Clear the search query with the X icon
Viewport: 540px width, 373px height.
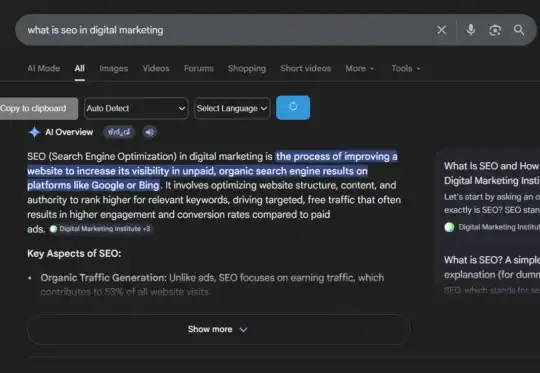click(441, 30)
